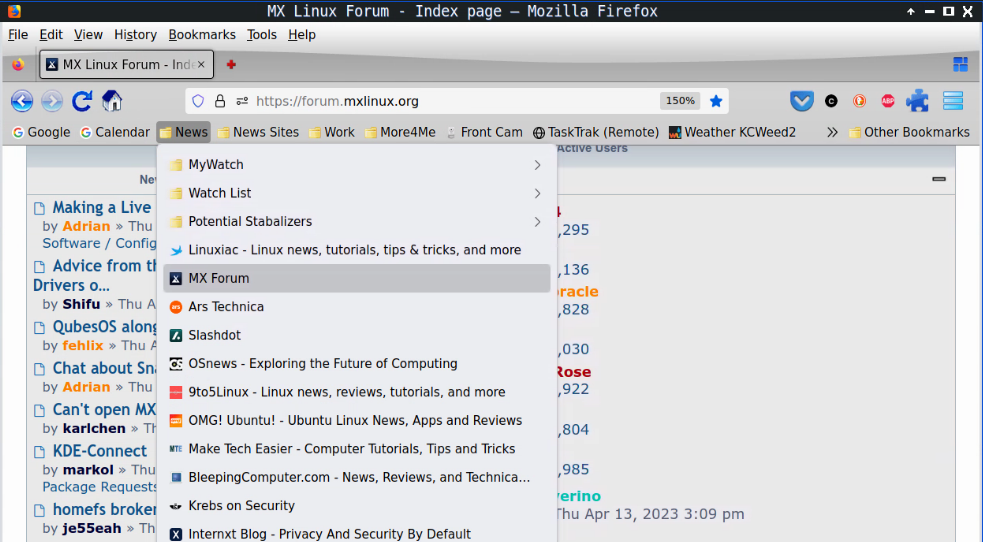Open the Google bookmark
The image size is (983, 542).
click(41, 132)
